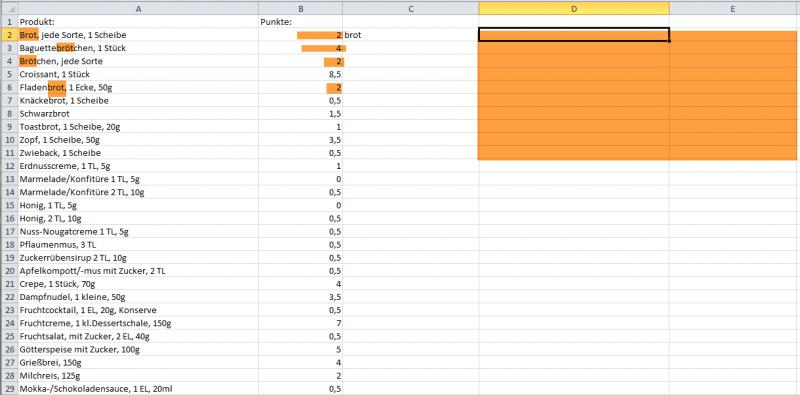This screenshot has width=800, height=395.
Task: Select column C header
Action: tap(411, 9)
